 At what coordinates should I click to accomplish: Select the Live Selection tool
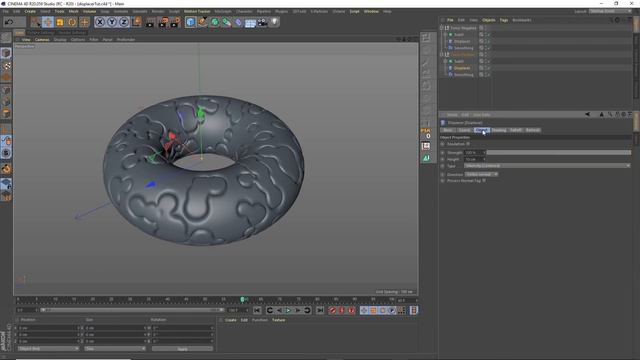[x=36, y=22]
